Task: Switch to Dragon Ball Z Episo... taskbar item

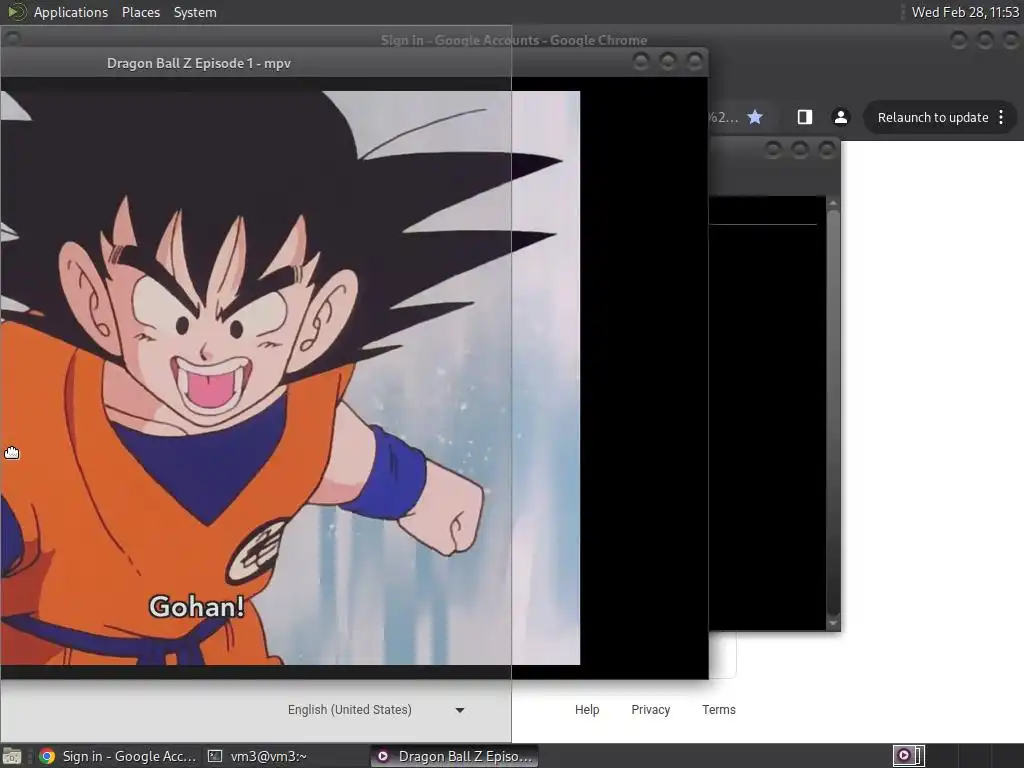Action: (x=455, y=756)
